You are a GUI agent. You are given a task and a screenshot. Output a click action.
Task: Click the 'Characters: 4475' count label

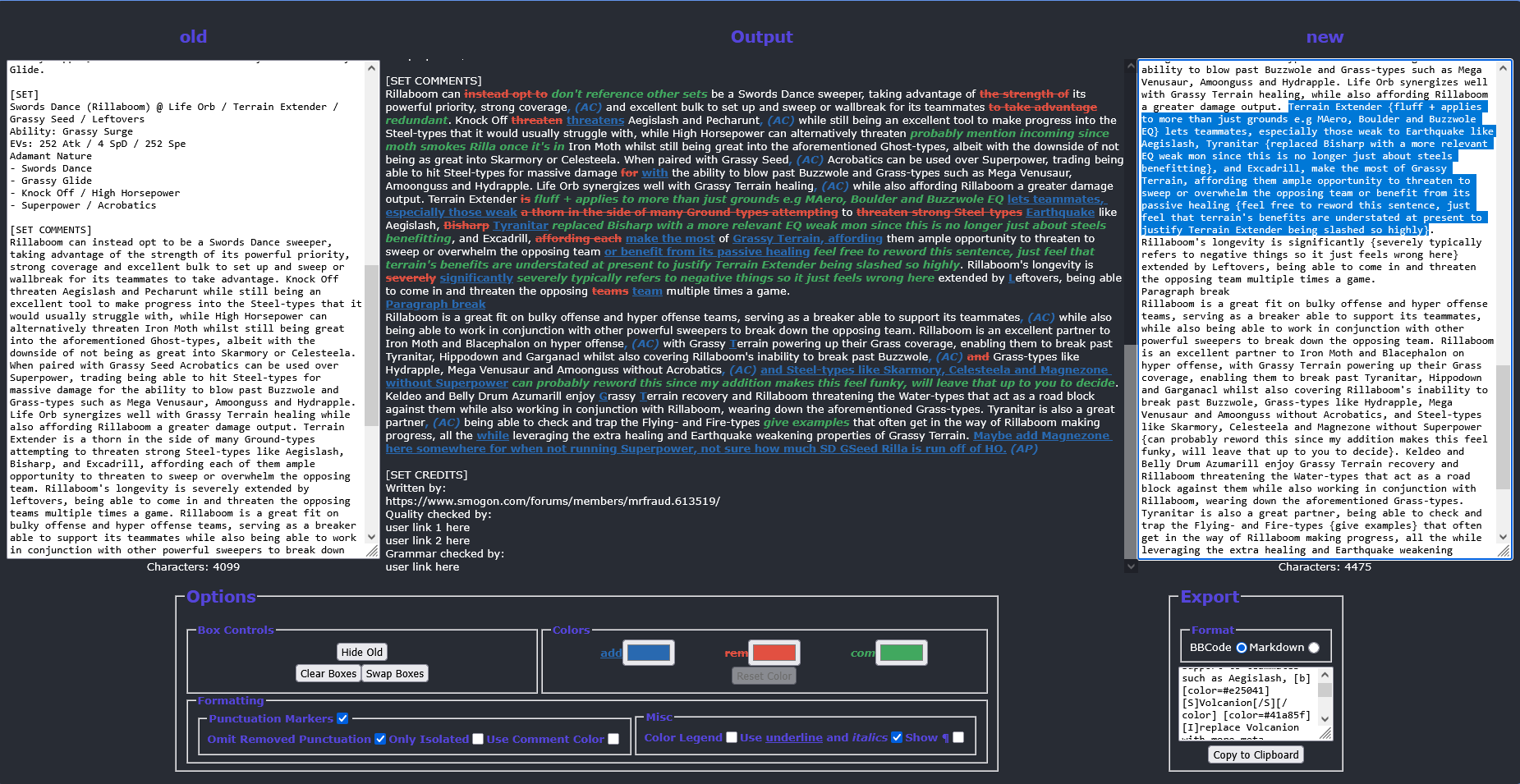tap(1325, 566)
